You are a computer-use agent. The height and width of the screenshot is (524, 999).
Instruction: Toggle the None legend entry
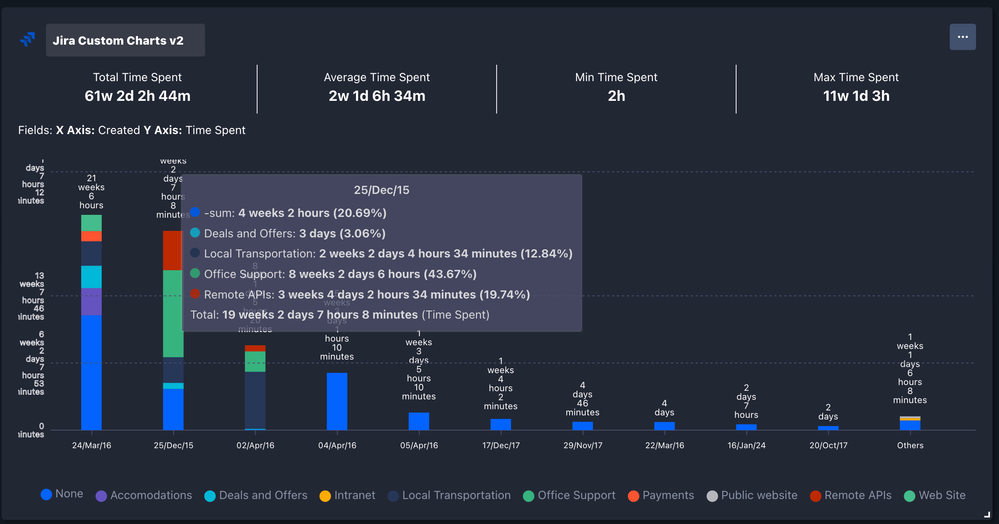pos(62,494)
